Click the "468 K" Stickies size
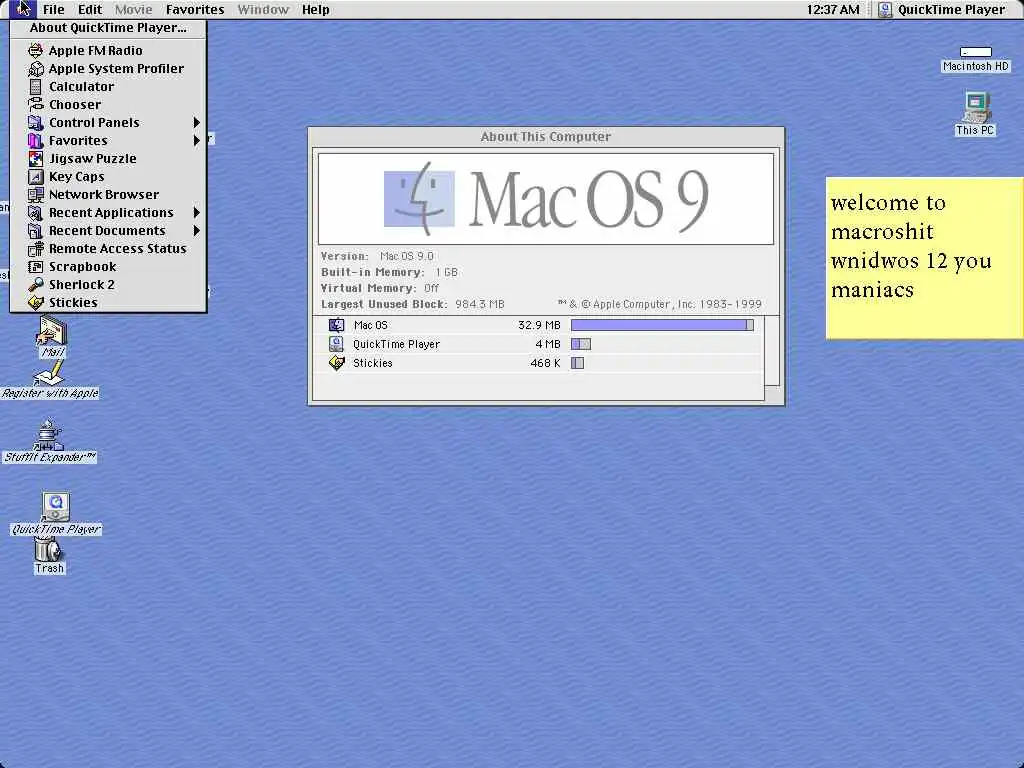Viewport: 1024px width, 768px height. [x=545, y=362]
